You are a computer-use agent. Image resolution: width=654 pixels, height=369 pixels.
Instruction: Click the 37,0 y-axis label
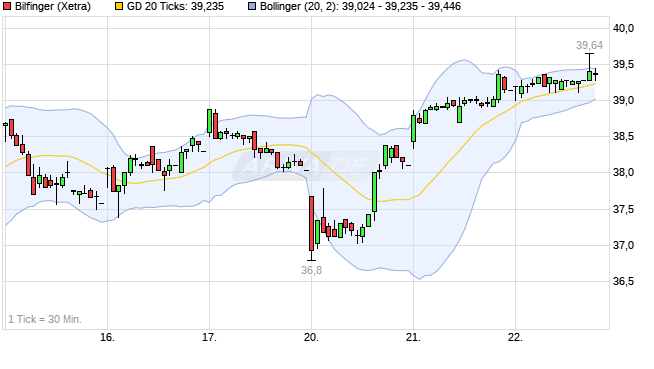[x=623, y=245]
